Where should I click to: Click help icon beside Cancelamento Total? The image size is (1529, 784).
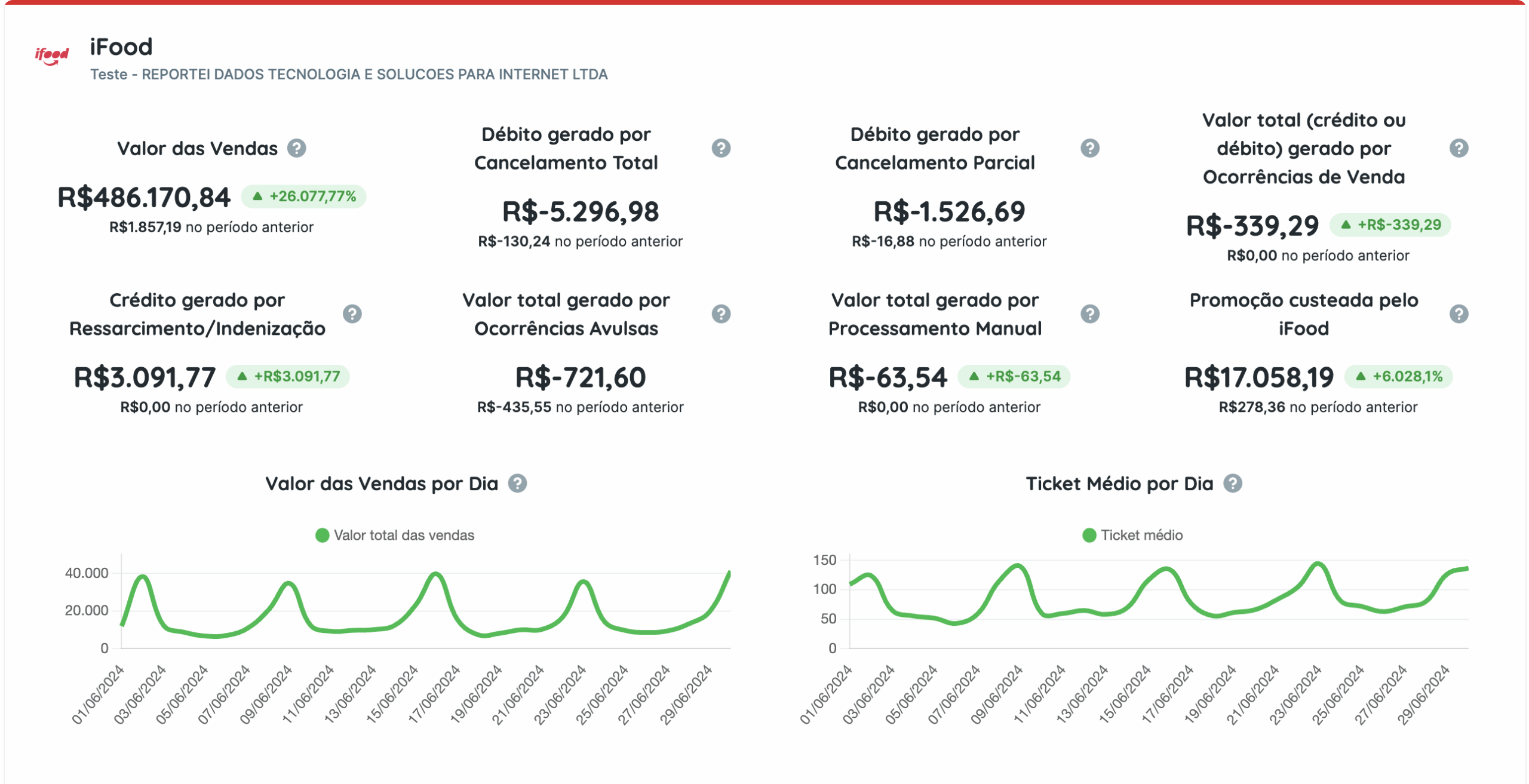coord(721,148)
